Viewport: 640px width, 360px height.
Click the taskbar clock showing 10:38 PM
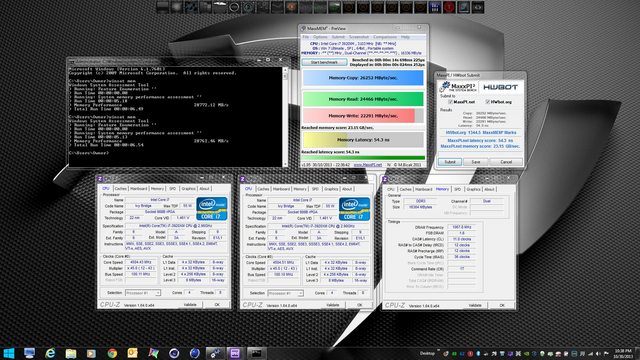click(x=623, y=353)
